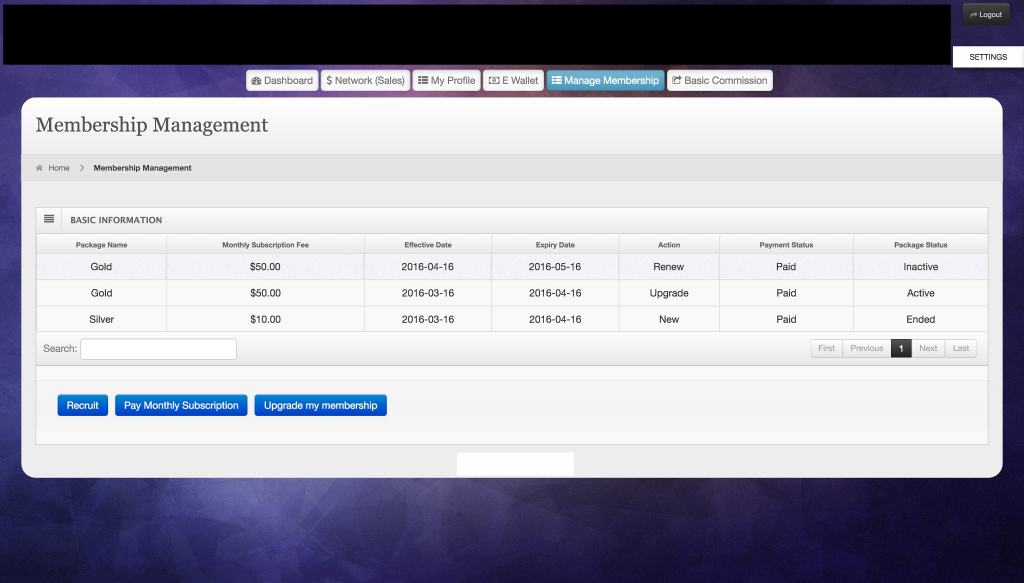The width and height of the screenshot is (1024, 583).
Task: Go to the Previous page
Action: (866, 348)
